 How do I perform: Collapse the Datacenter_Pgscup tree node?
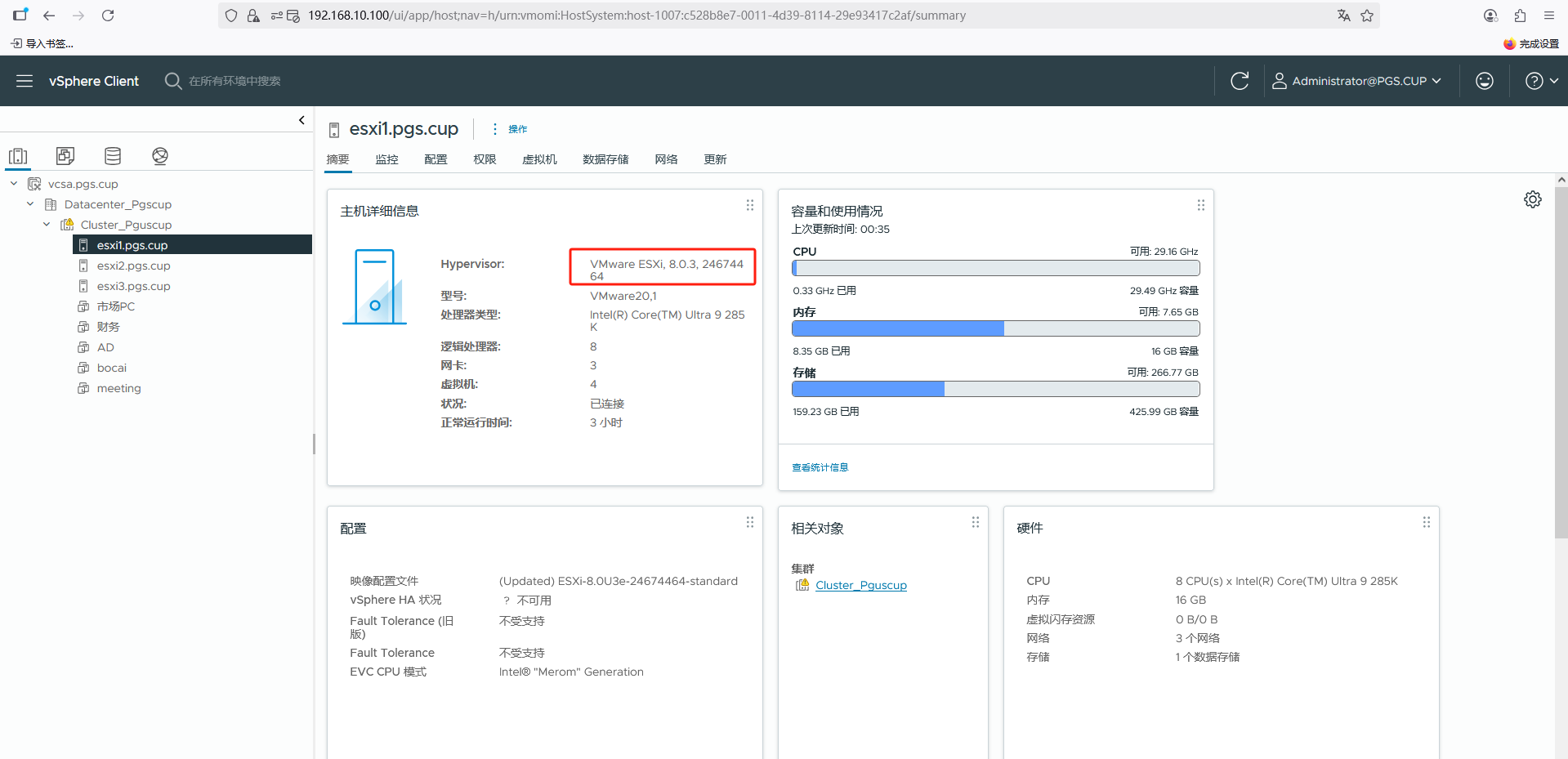30,204
